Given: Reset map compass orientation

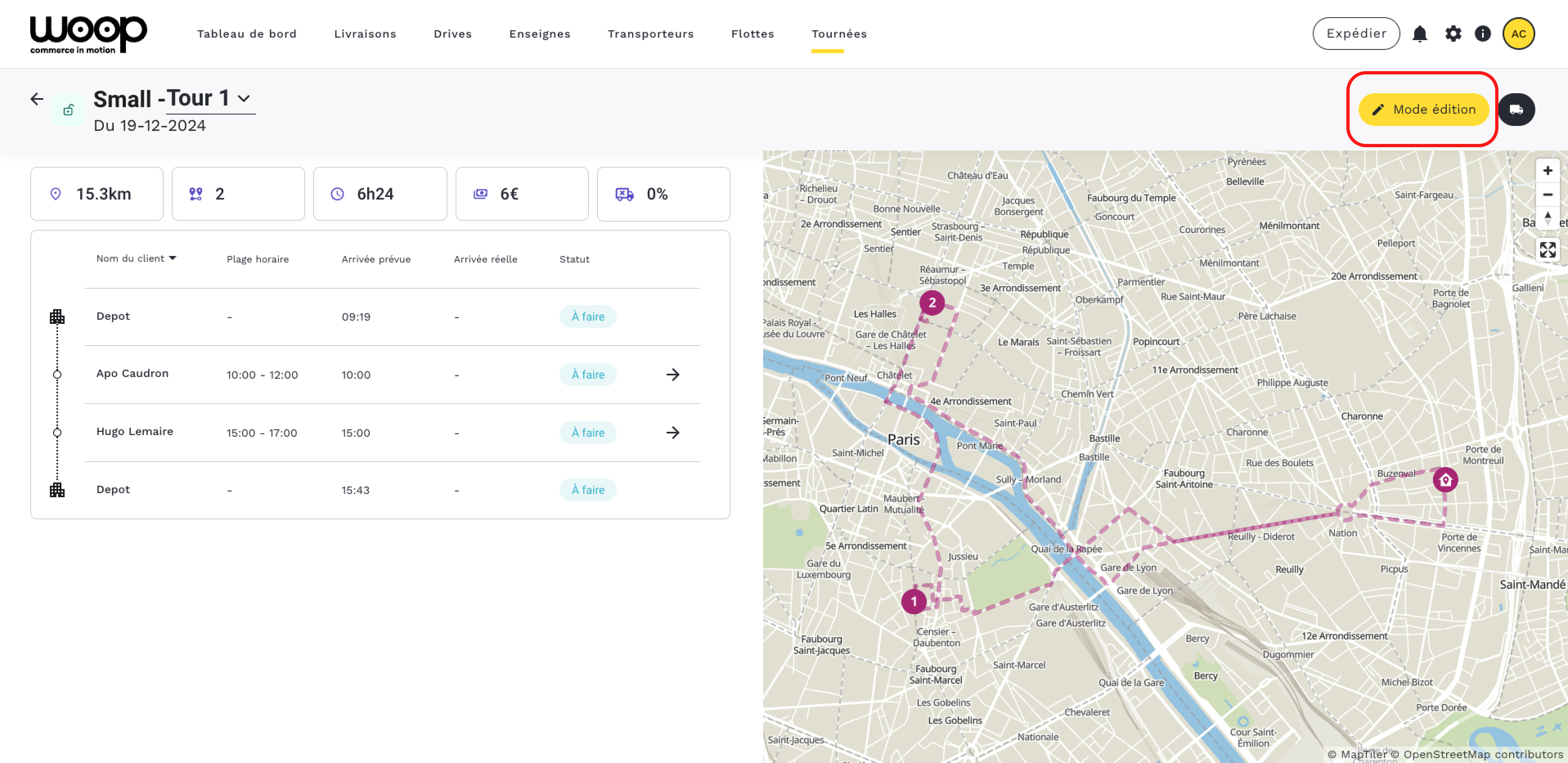Looking at the screenshot, I should click(1547, 218).
